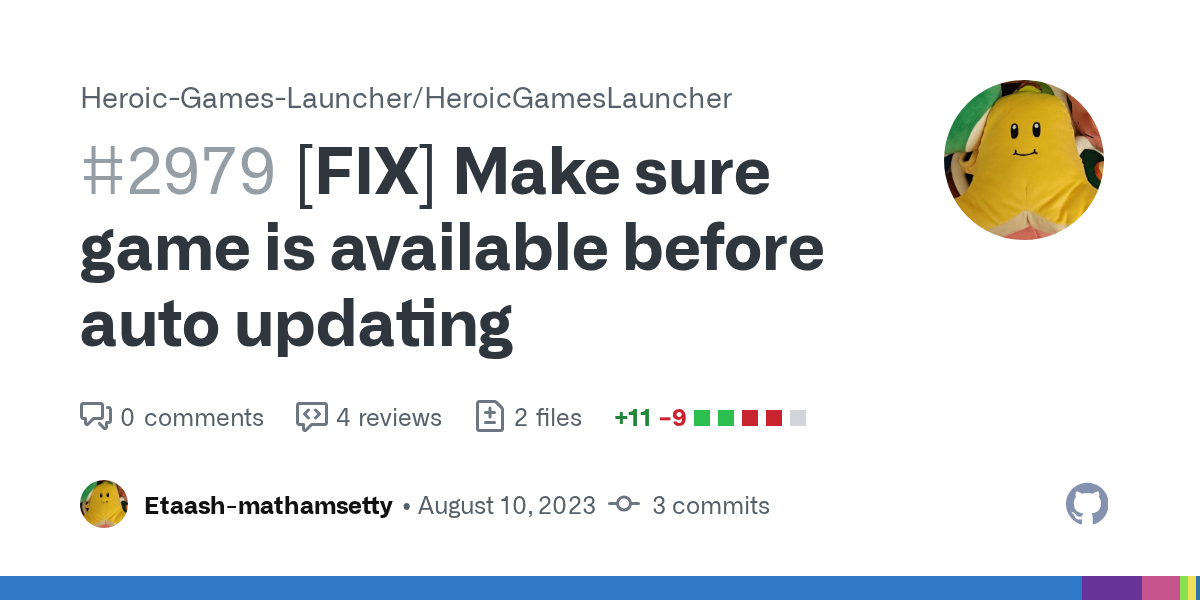The height and width of the screenshot is (600, 1200).
Task: Click the code review icon
Action: pyautogui.click(x=312, y=416)
